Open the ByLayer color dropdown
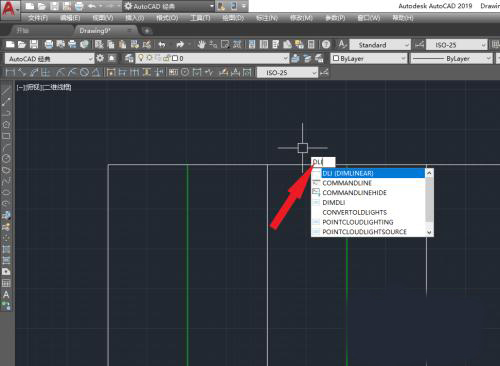The image size is (500, 366). click(x=369, y=59)
